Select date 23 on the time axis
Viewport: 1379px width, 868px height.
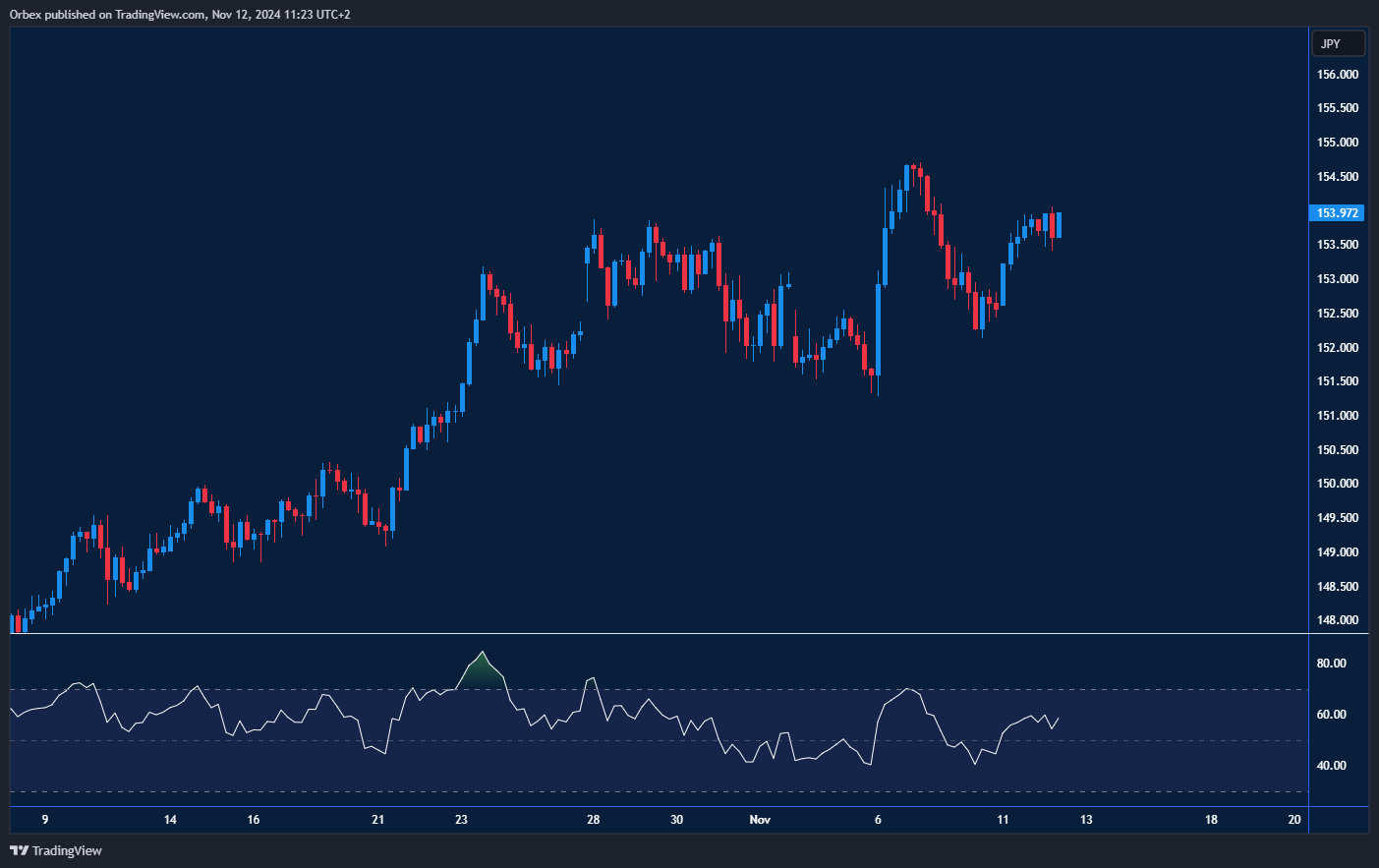[x=461, y=820]
